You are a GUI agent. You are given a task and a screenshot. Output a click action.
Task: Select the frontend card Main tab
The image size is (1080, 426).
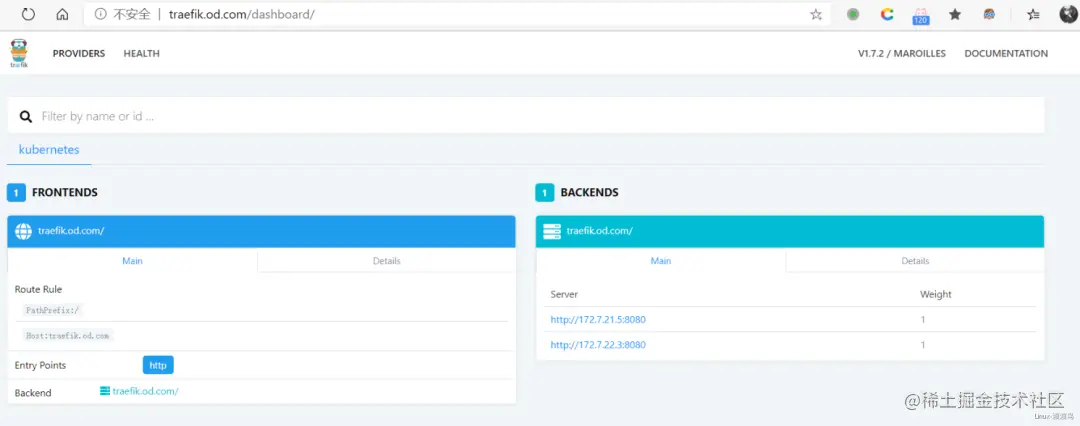click(132, 261)
